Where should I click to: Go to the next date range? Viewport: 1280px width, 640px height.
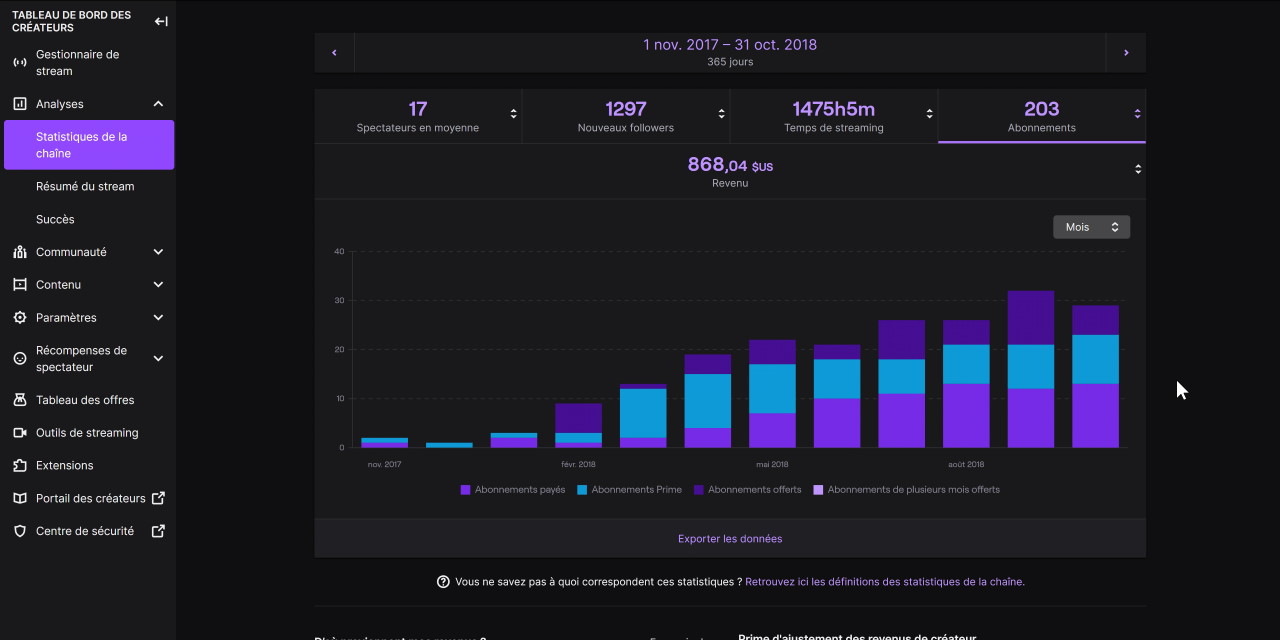(1126, 53)
